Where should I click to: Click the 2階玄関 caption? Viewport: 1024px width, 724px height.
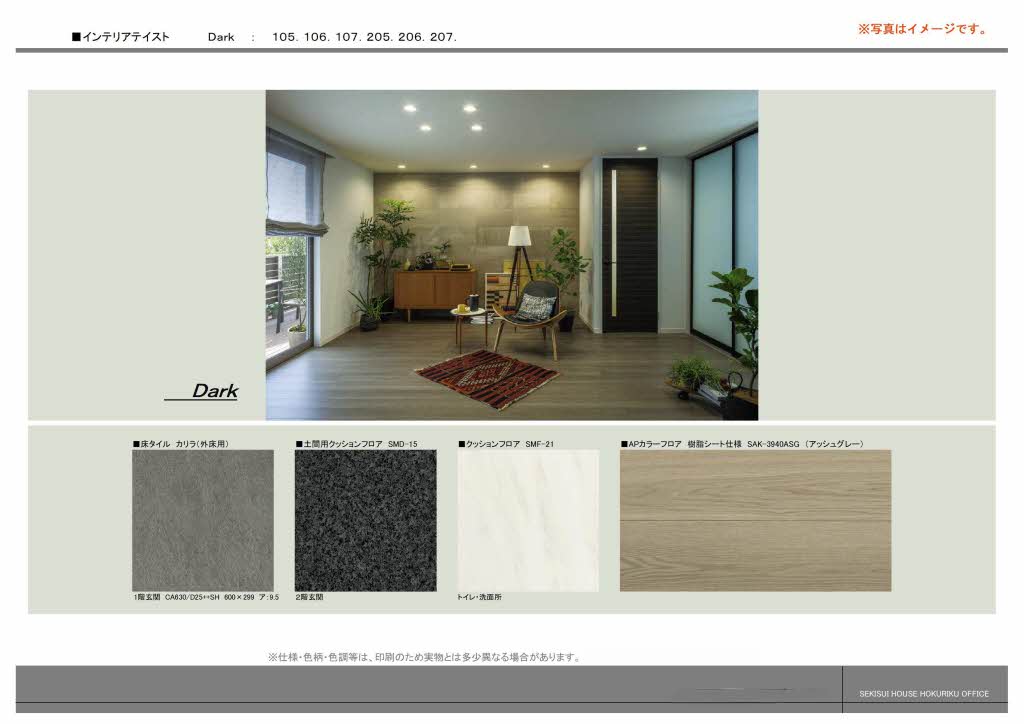309,597
